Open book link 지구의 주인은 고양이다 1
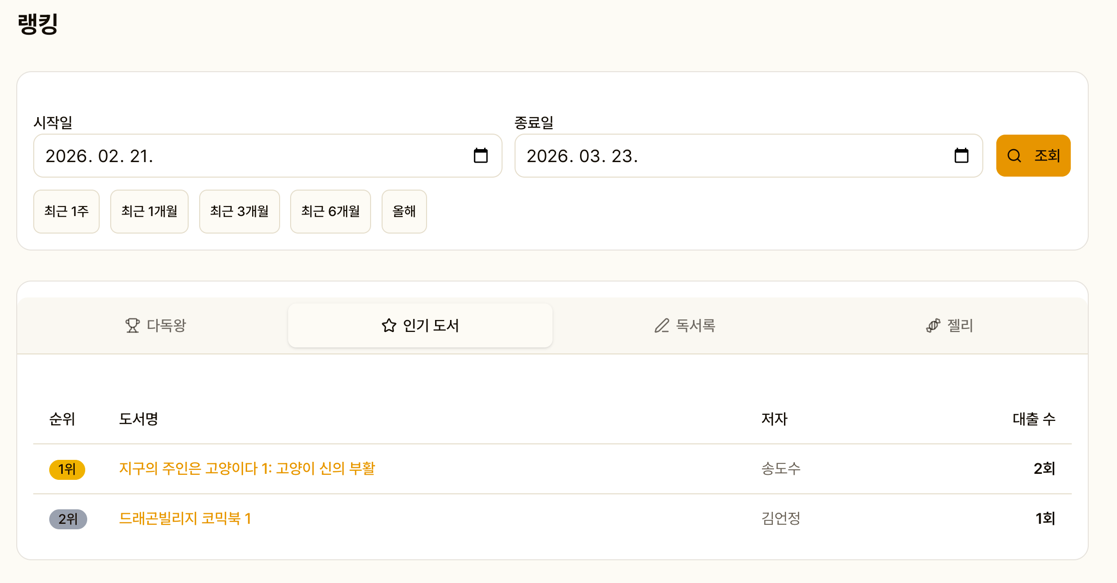Image resolution: width=1117 pixels, height=583 pixels. [x=247, y=469]
